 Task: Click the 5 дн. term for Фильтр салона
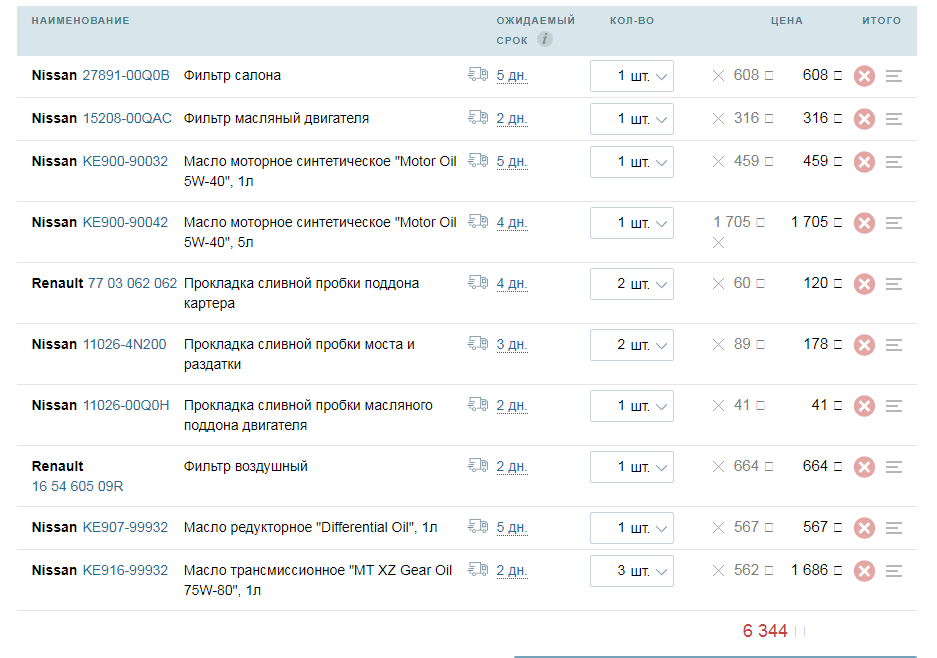point(512,76)
